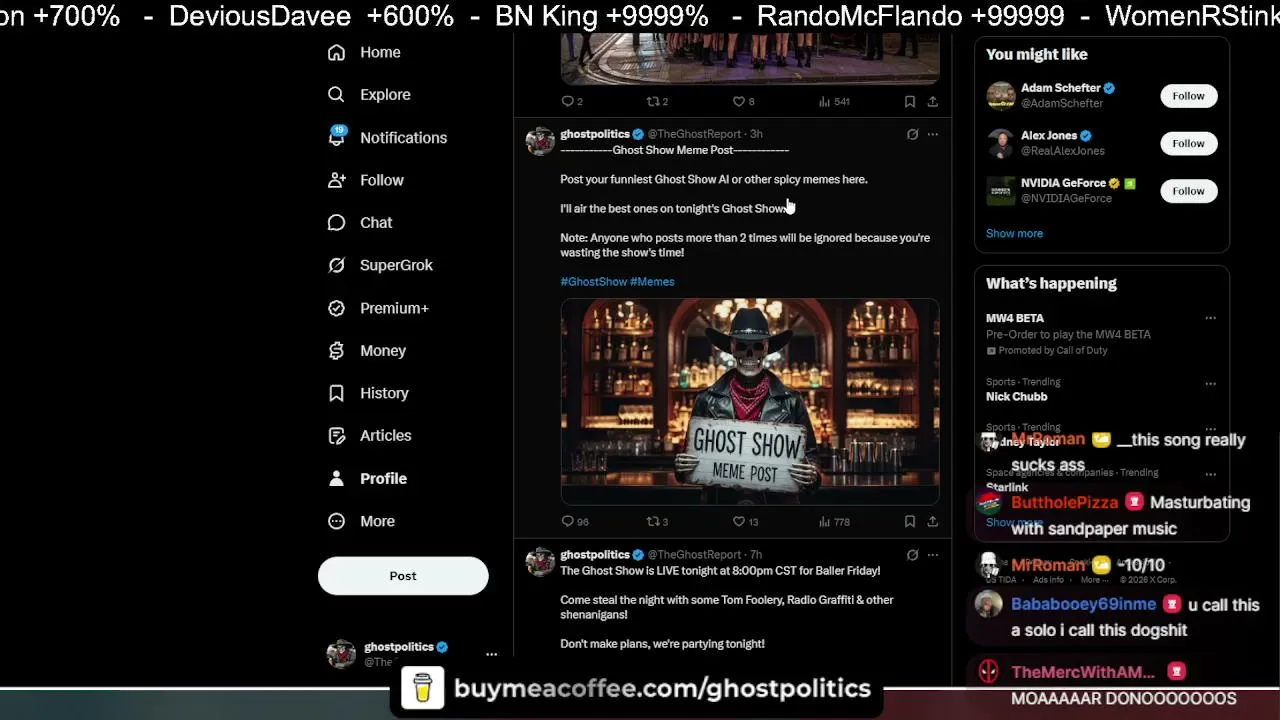
Task: Repost the post showing 2 reposts
Action: (657, 101)
